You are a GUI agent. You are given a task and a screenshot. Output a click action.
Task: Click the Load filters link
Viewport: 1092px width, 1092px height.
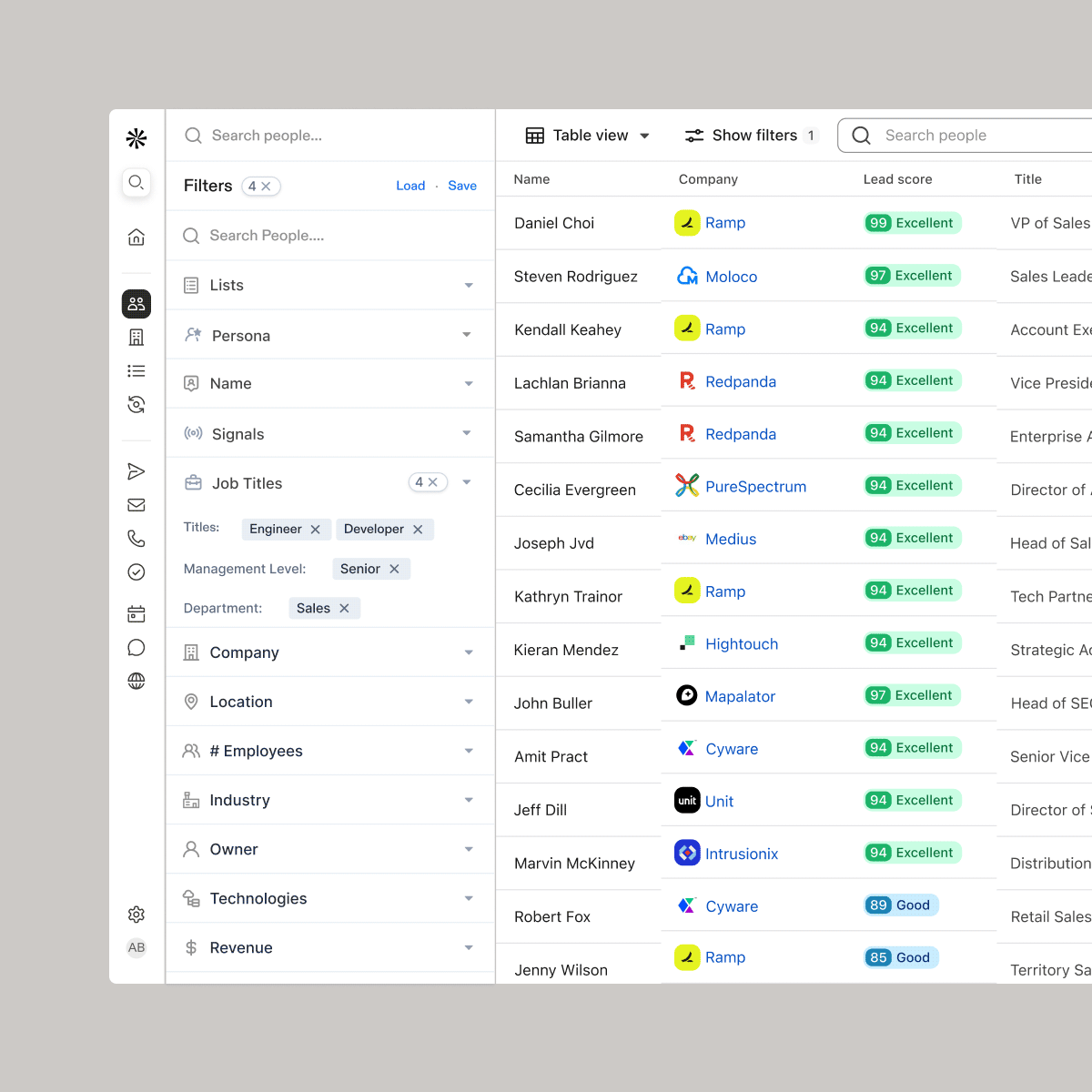click(x=410, y=186)
